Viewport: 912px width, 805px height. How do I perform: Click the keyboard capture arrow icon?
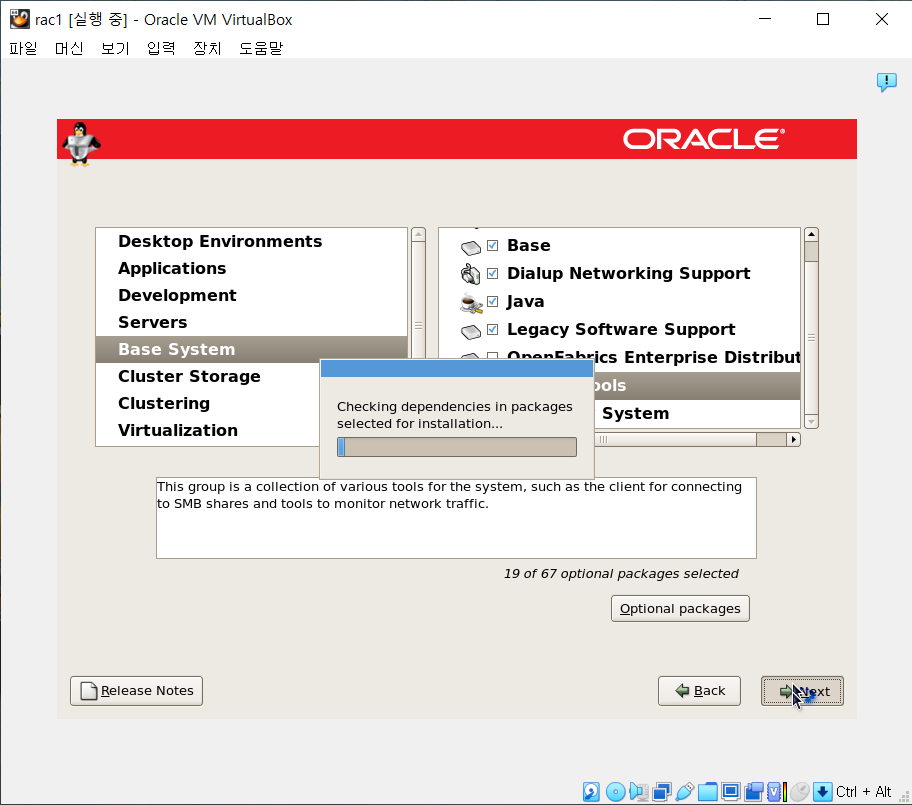tap(822, 792)
